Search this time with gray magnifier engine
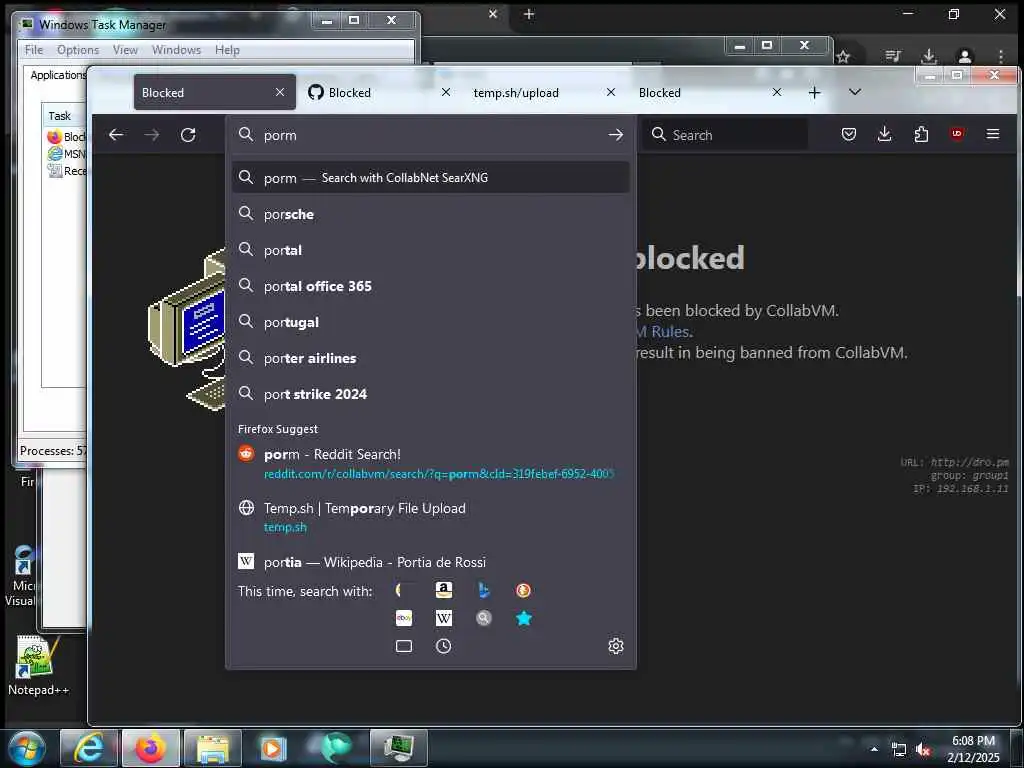The width and height of the screenshot is (1024, 768). (x=483, y=618)
